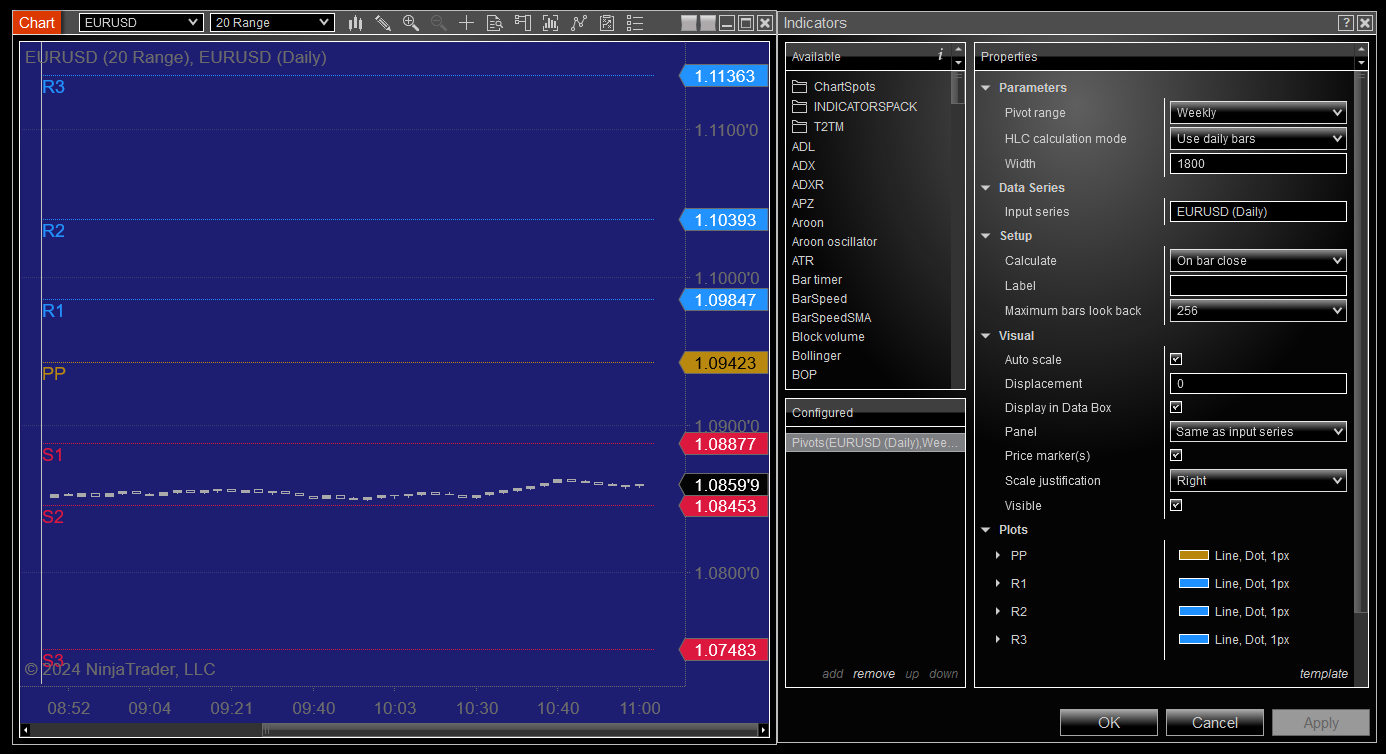Click the OK button
Screen dimensions: 1386x754
point(1109,722)
